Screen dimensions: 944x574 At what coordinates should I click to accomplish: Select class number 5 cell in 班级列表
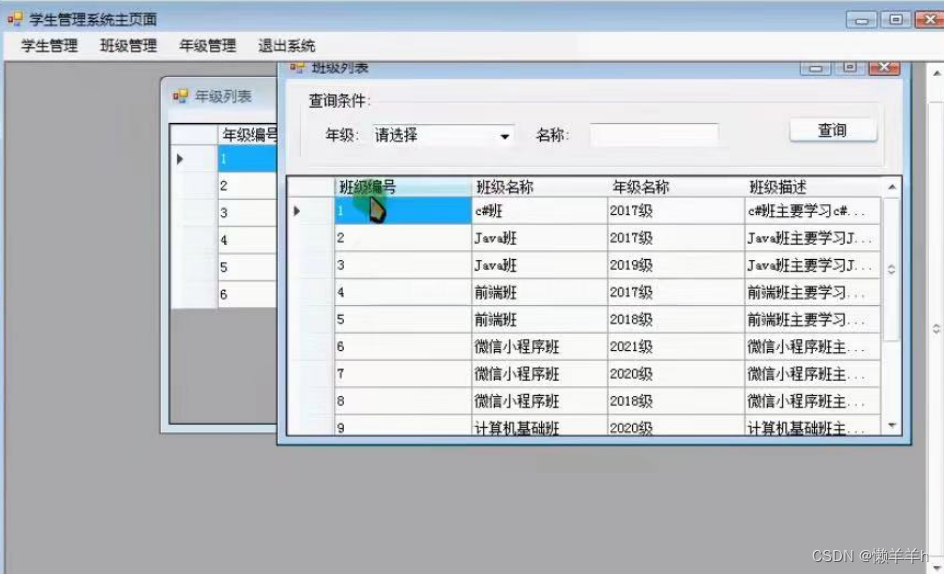[403, 319]
